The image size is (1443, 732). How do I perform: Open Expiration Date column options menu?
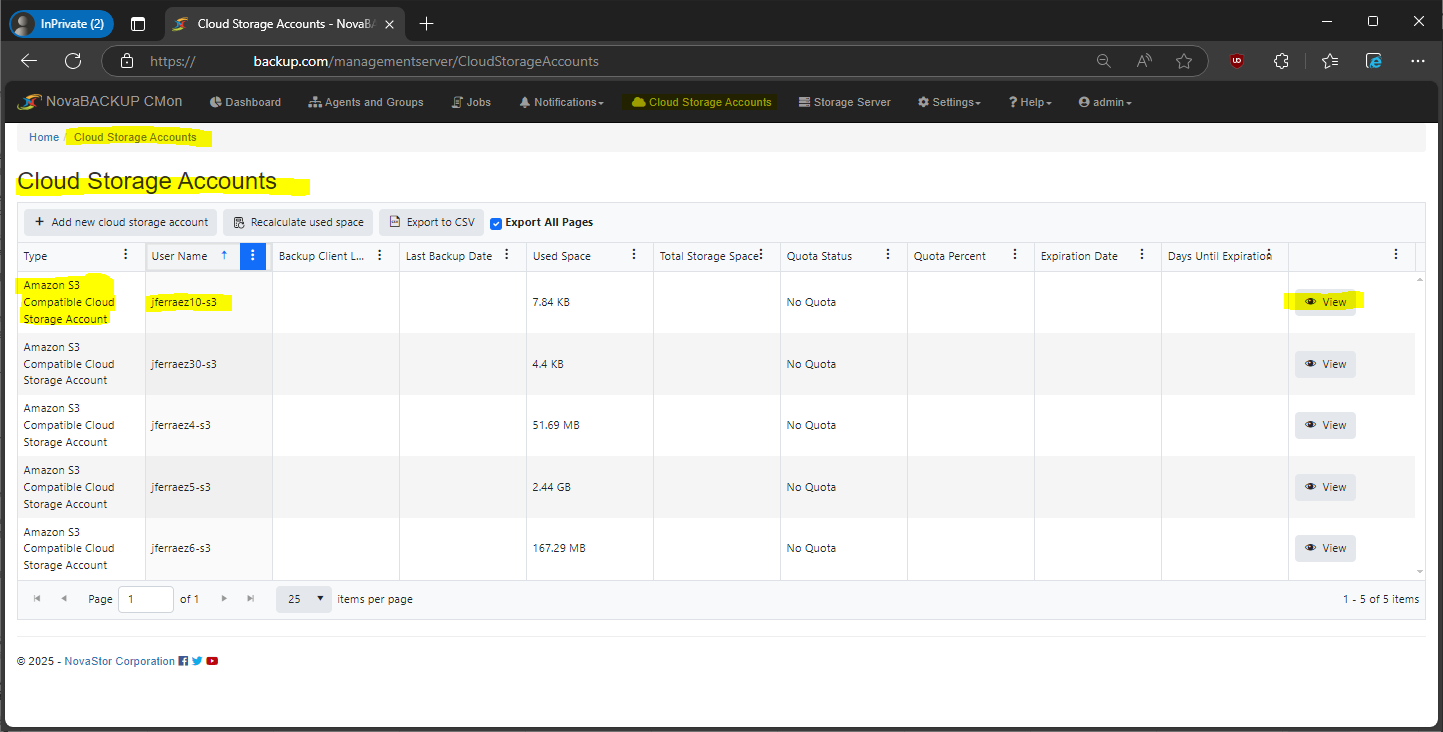tap(1141, 255)
